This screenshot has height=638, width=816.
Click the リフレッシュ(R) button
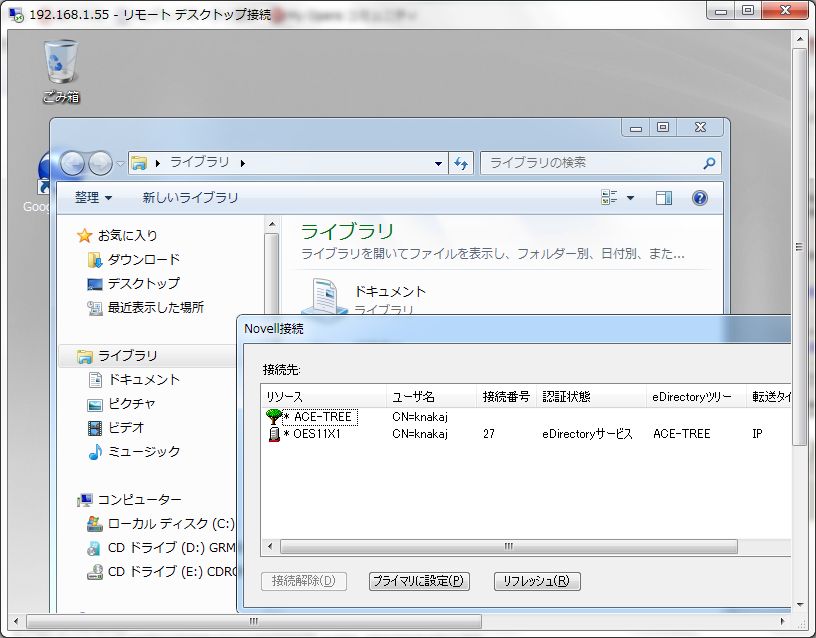pos(537,581)
